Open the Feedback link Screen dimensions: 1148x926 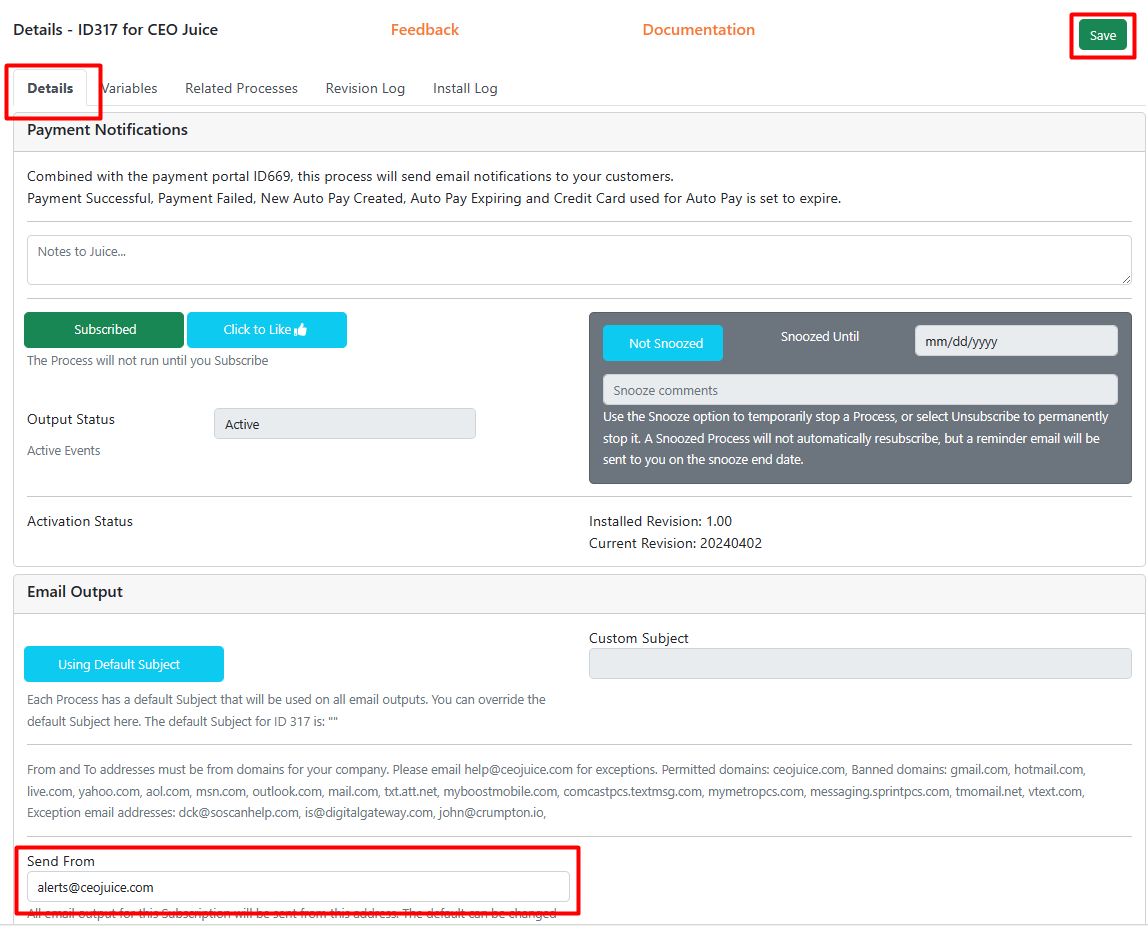[x=425, y=30]
